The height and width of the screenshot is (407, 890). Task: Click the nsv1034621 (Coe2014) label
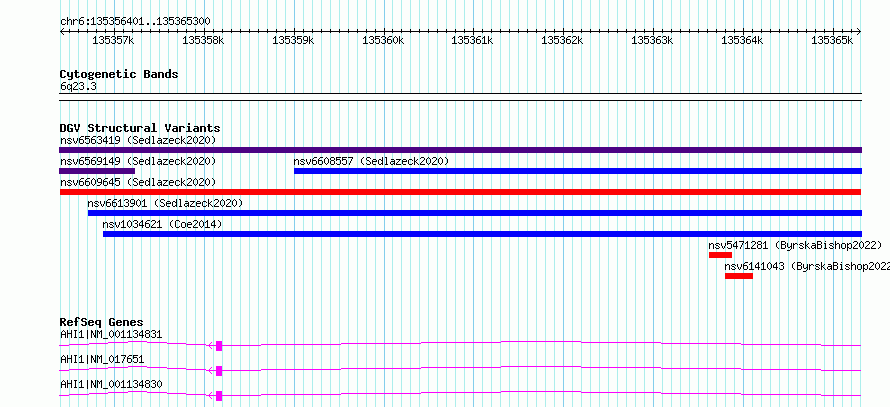(162, 224)
